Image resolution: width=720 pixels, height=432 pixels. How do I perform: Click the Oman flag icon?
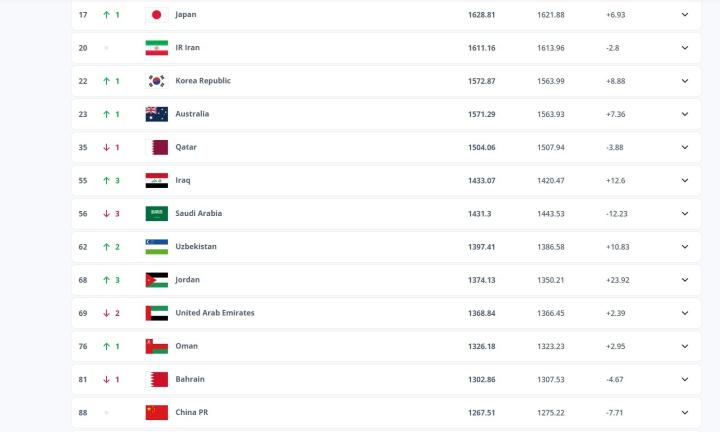(156, 346)
